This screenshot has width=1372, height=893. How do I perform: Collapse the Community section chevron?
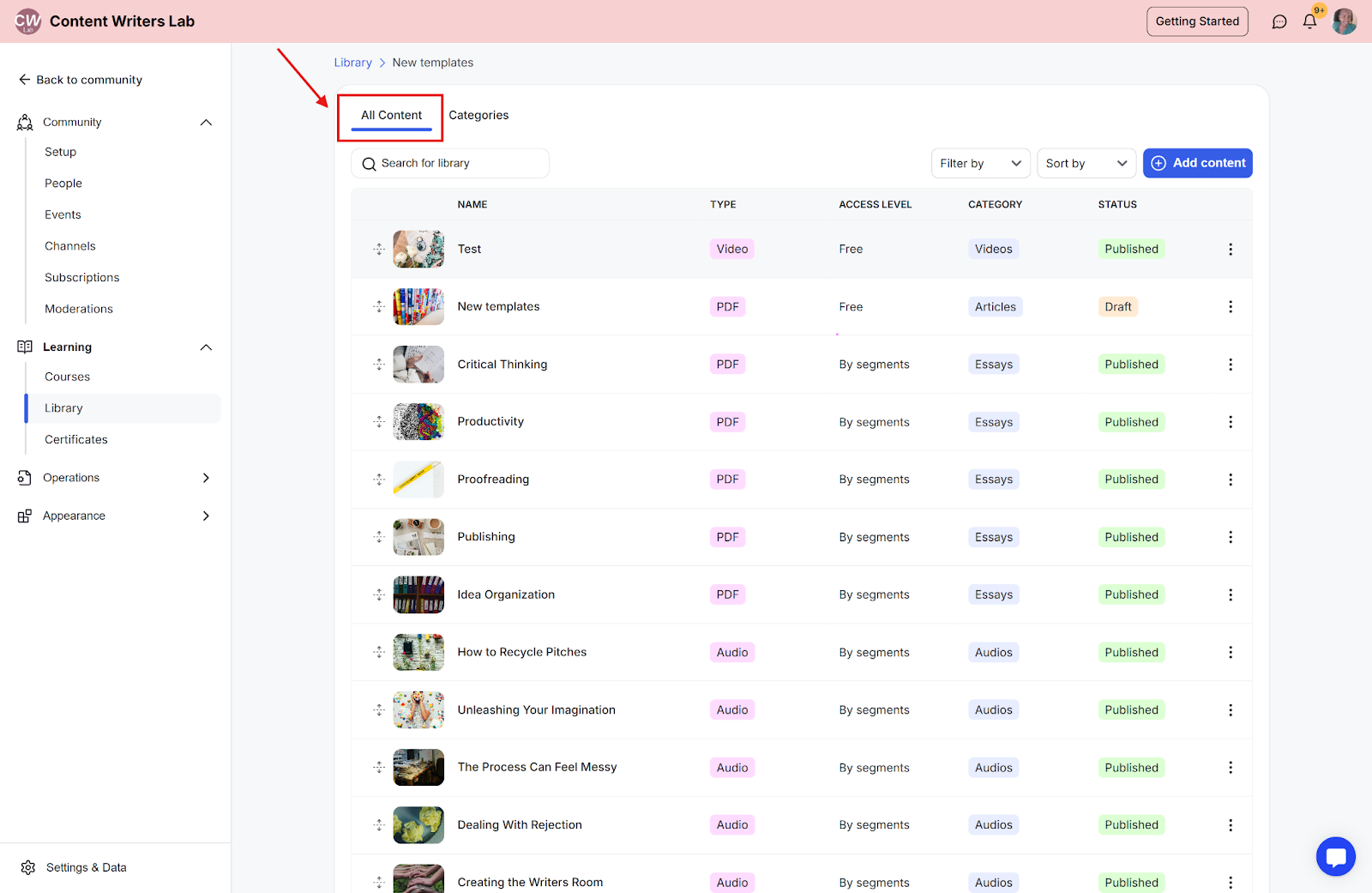coord(206,123)
